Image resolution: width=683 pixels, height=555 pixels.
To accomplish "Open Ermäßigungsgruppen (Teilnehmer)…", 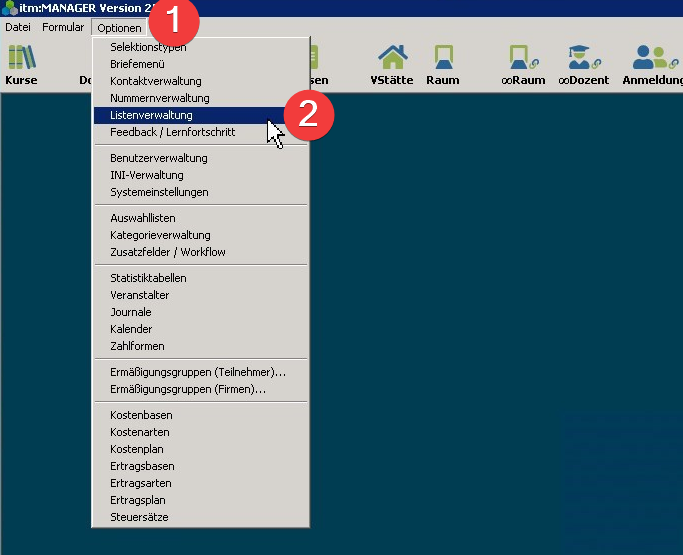I will [x=201, y=372].
